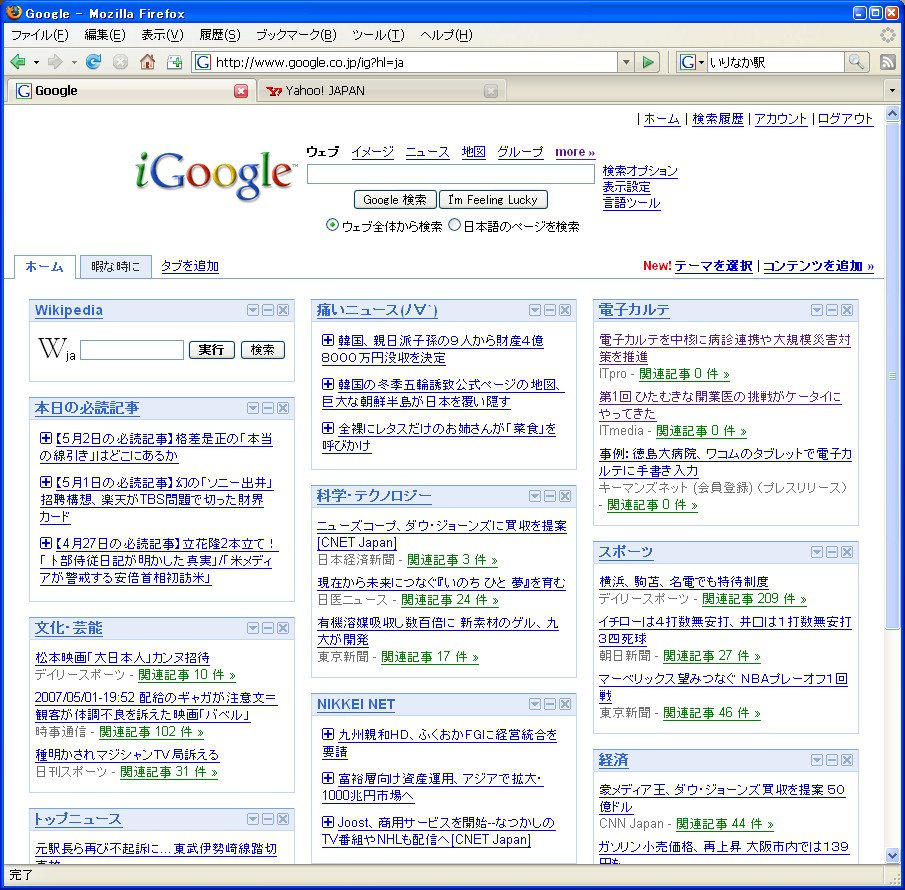This screenshot has width=905, height=890.
Task: Click the magnifier icon in the search bar
Action: (856, 62)
